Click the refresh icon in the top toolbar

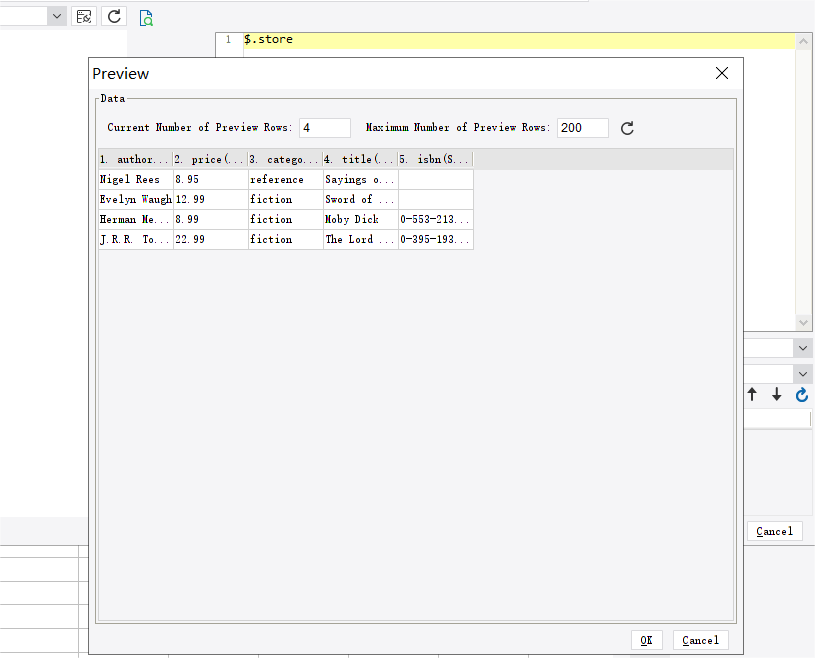(112, 16)
